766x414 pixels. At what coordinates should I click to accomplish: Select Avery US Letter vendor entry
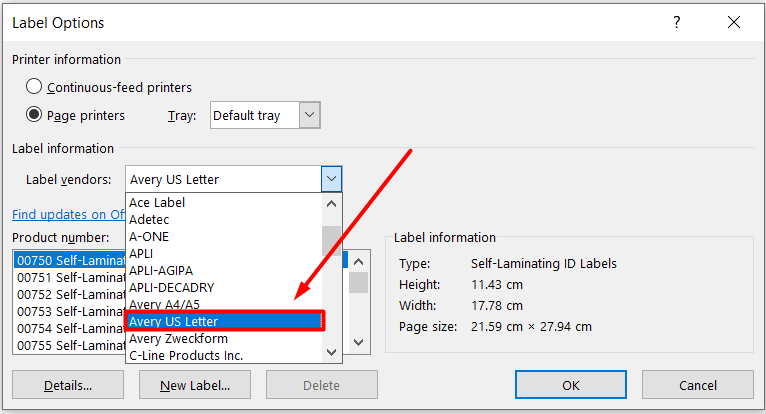click(x=224, y=321)
